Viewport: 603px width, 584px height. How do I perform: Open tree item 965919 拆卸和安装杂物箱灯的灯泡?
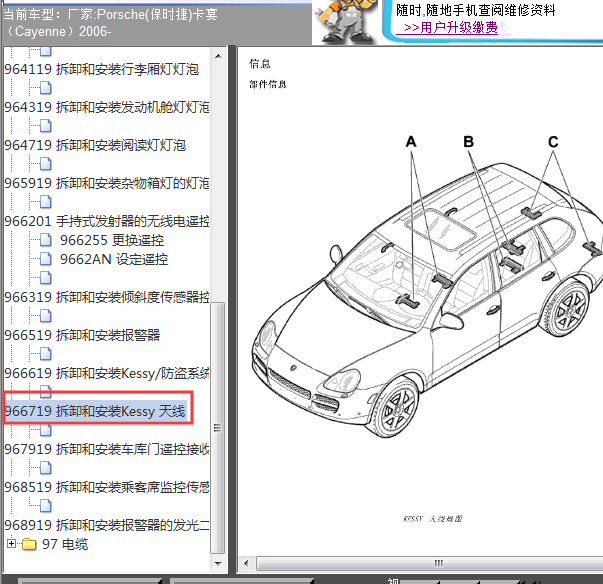click(x=107, y=183)
